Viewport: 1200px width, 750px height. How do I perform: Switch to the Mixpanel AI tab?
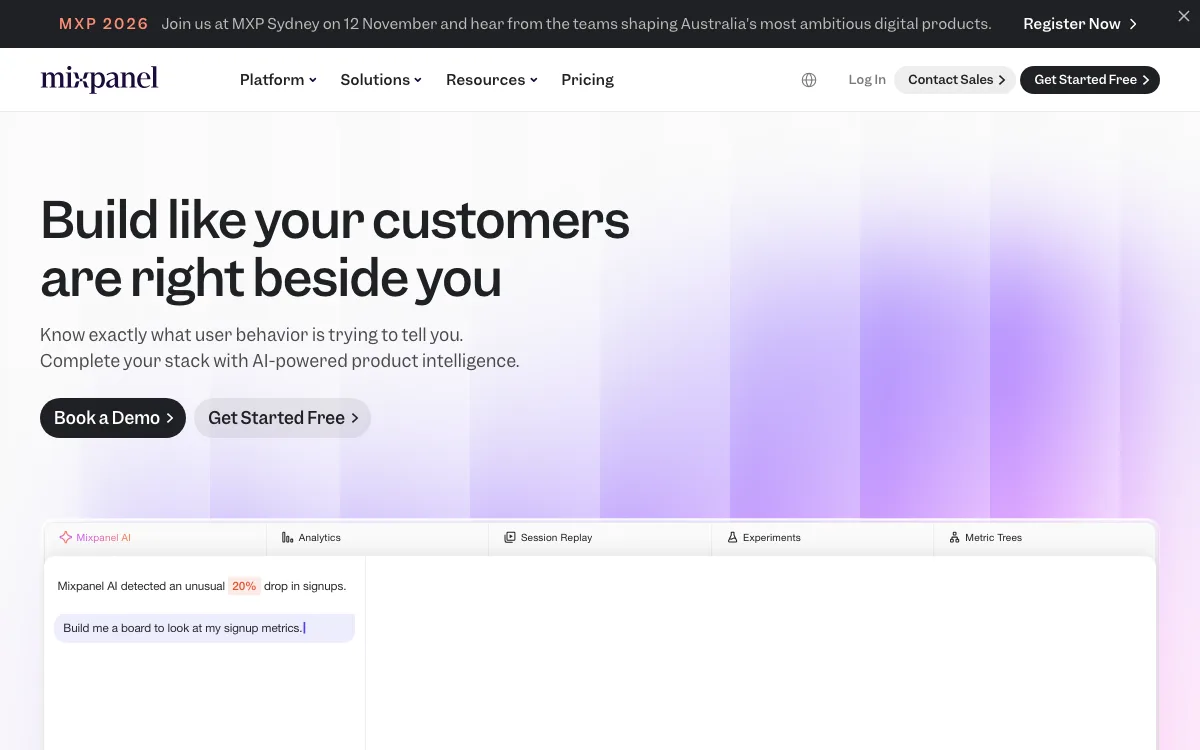tap(155, 537)
